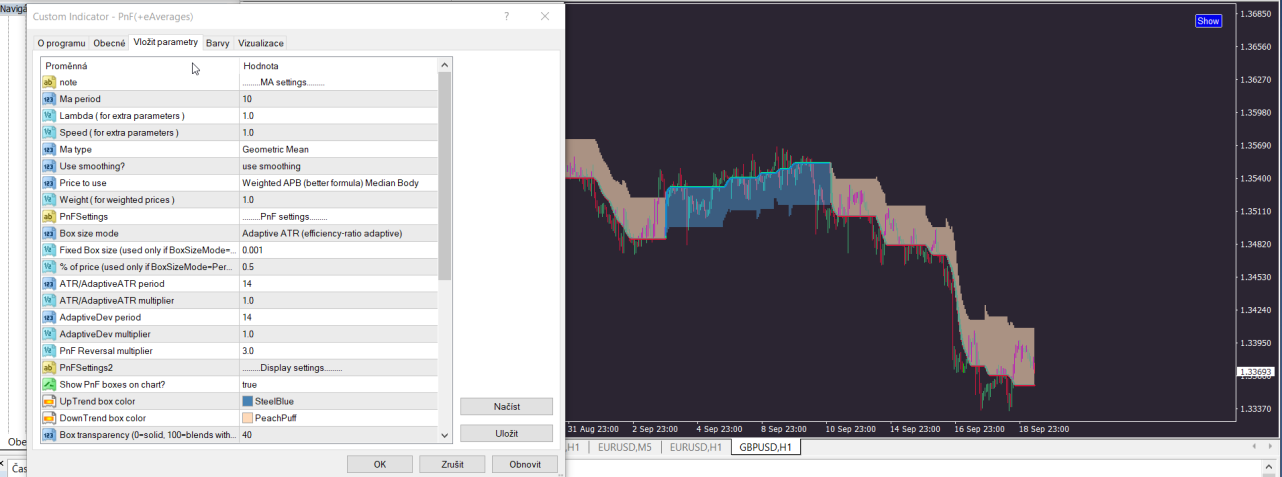The width and height of the screenshot is (1282, 477).
Task: Edit the PnF Reversal multiplier value 3.0
Action: 339,351
